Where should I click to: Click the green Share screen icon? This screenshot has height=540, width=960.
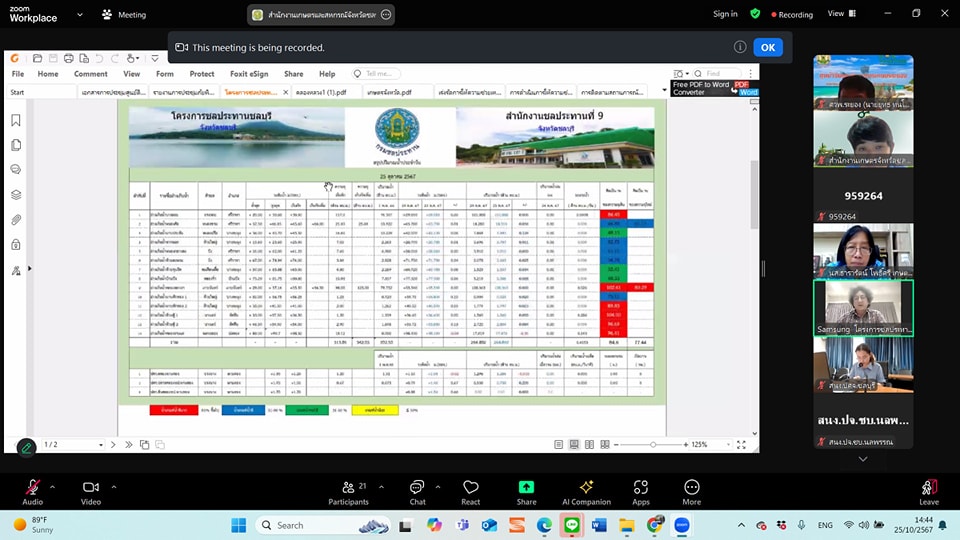click(526, 487)
